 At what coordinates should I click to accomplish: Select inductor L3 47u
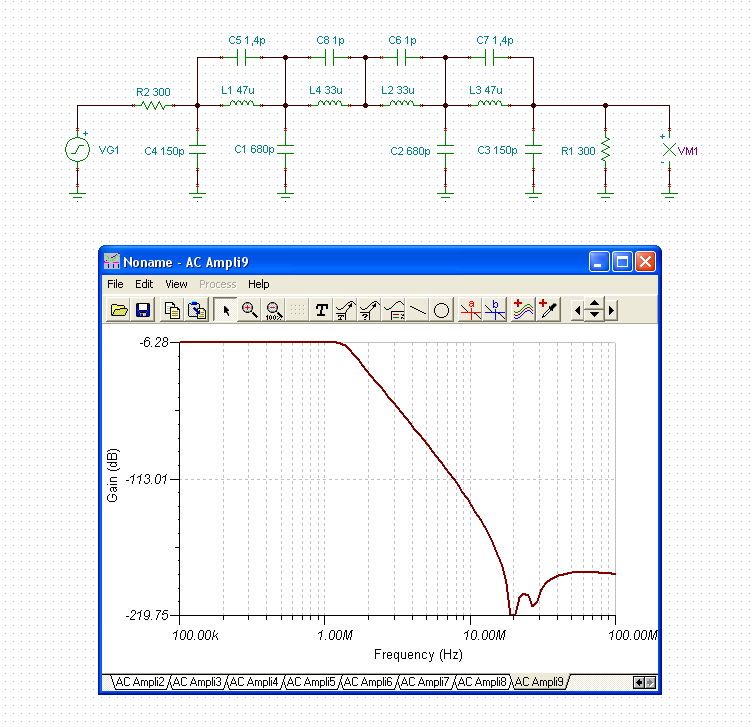coord(489,103)
